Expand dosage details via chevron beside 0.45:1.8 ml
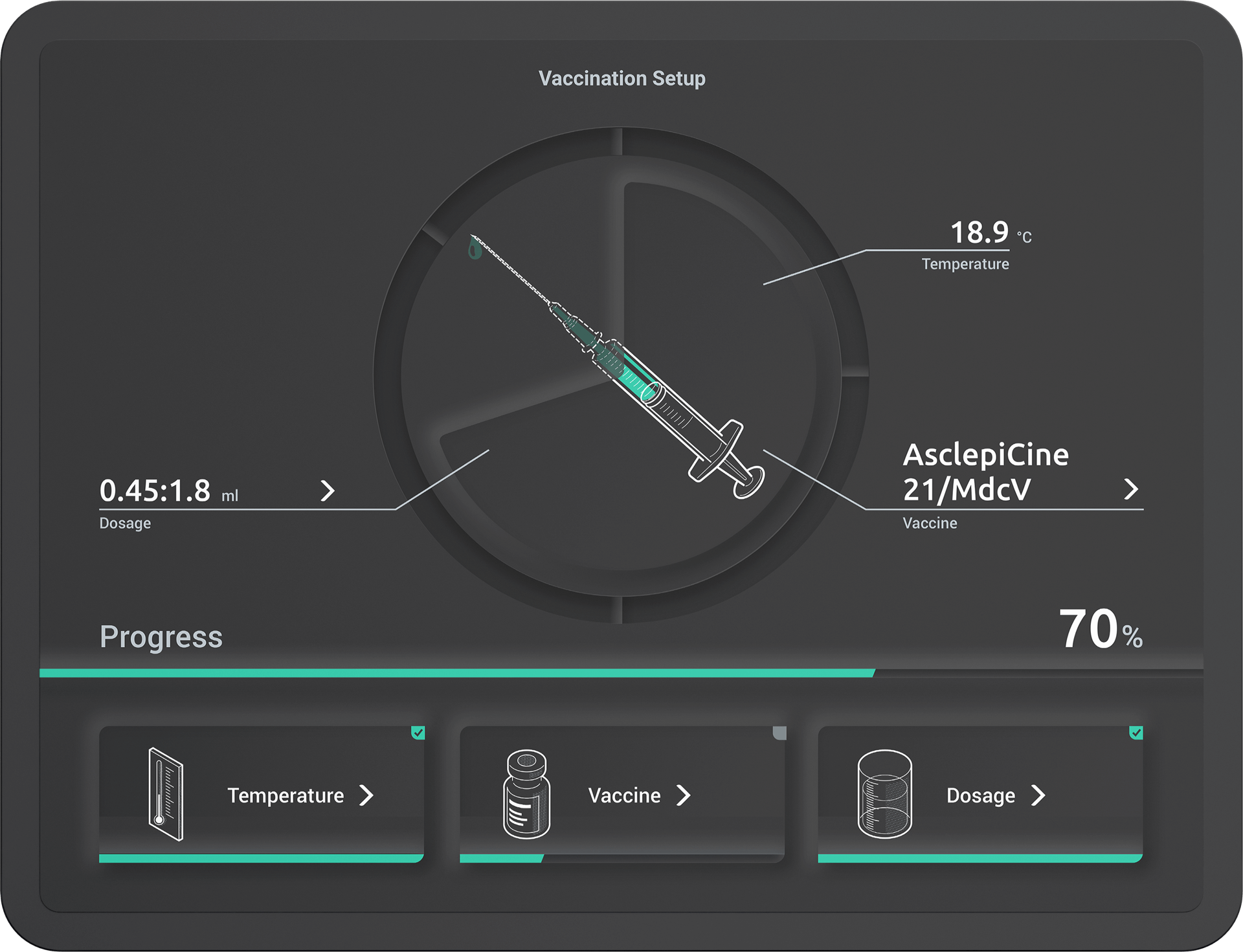Viewport: 1243px width, 952px height. pos(328,491)
